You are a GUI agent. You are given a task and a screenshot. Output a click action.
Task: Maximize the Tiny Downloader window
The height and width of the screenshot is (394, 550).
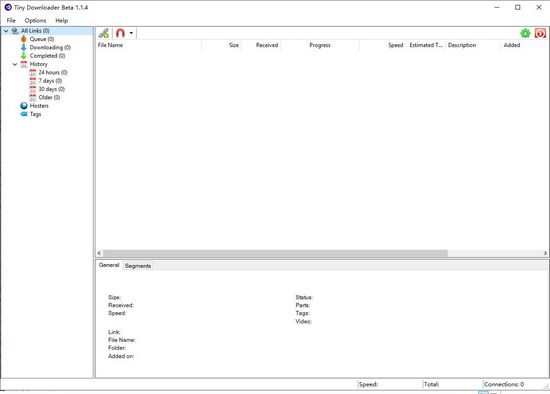(518, 7)
